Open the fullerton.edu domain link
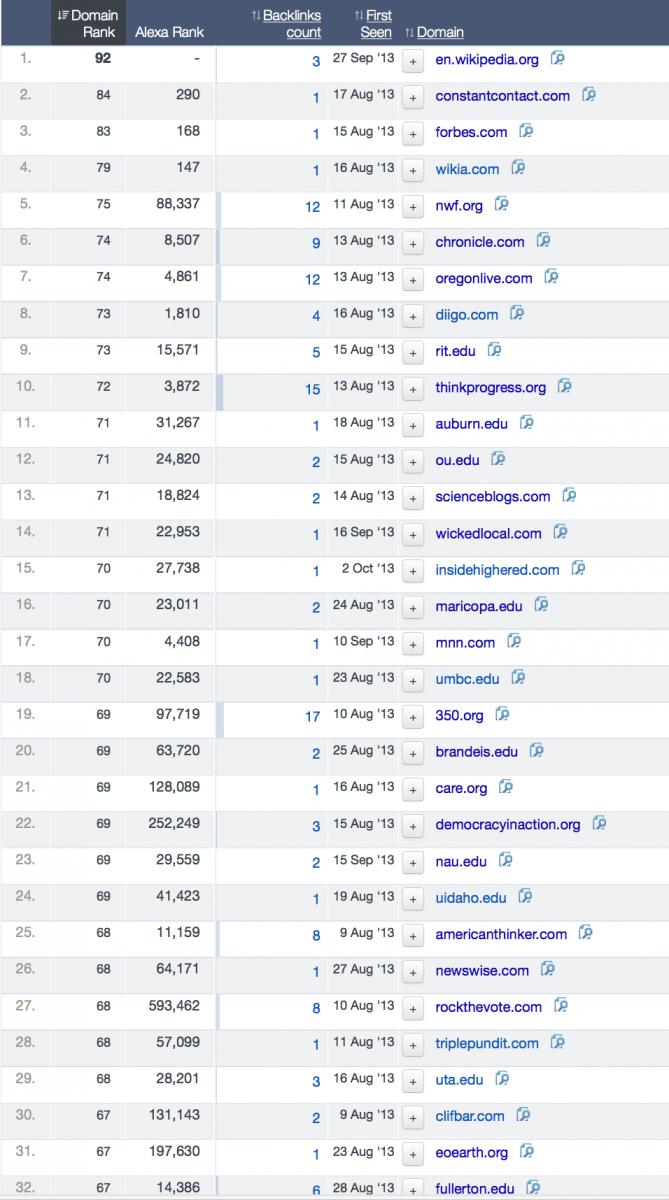The width and height of the screenshot is (669, 1200). [x=476, y=1189]
